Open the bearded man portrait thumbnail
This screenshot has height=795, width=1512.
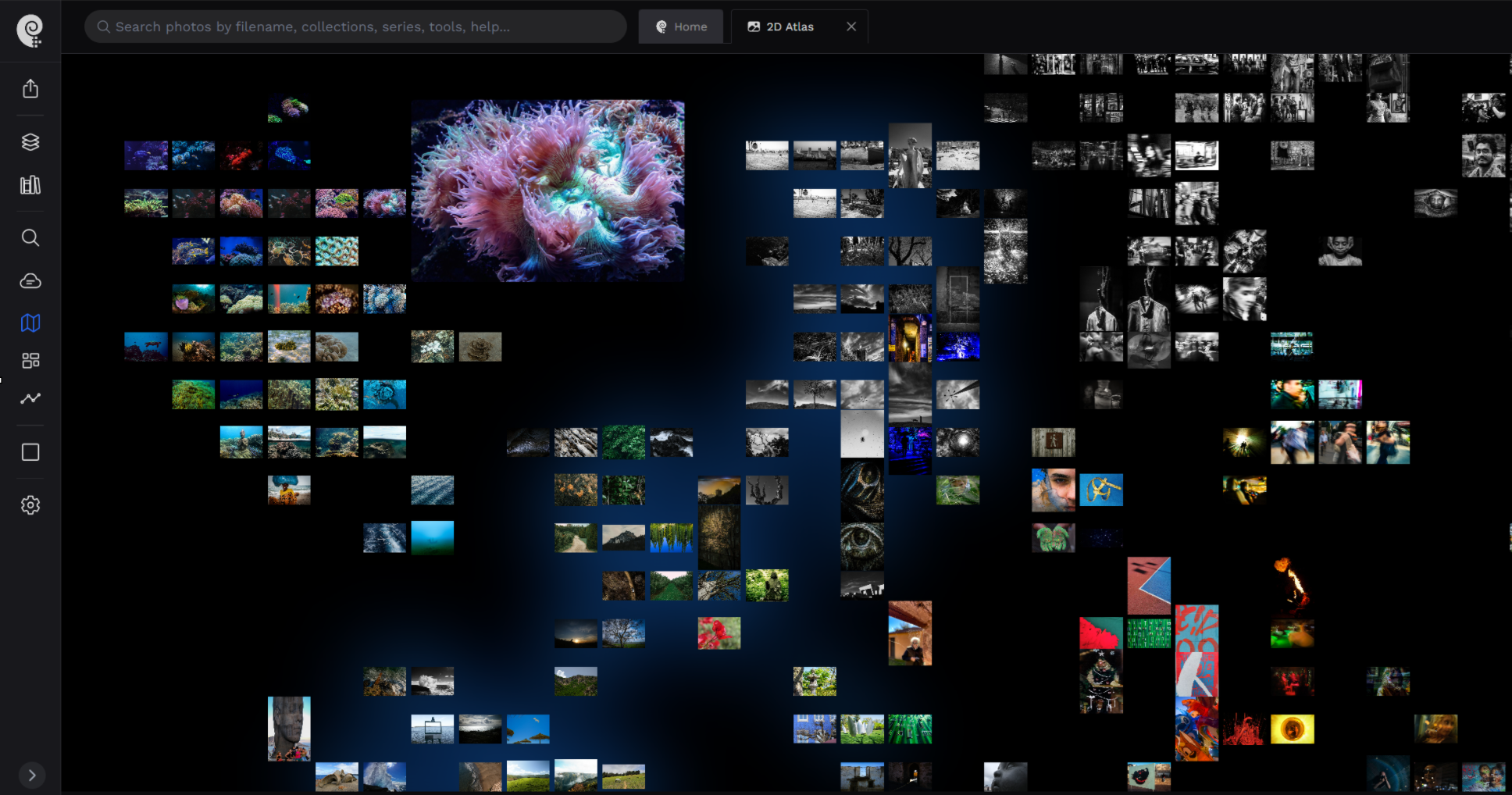(1483, 156)
